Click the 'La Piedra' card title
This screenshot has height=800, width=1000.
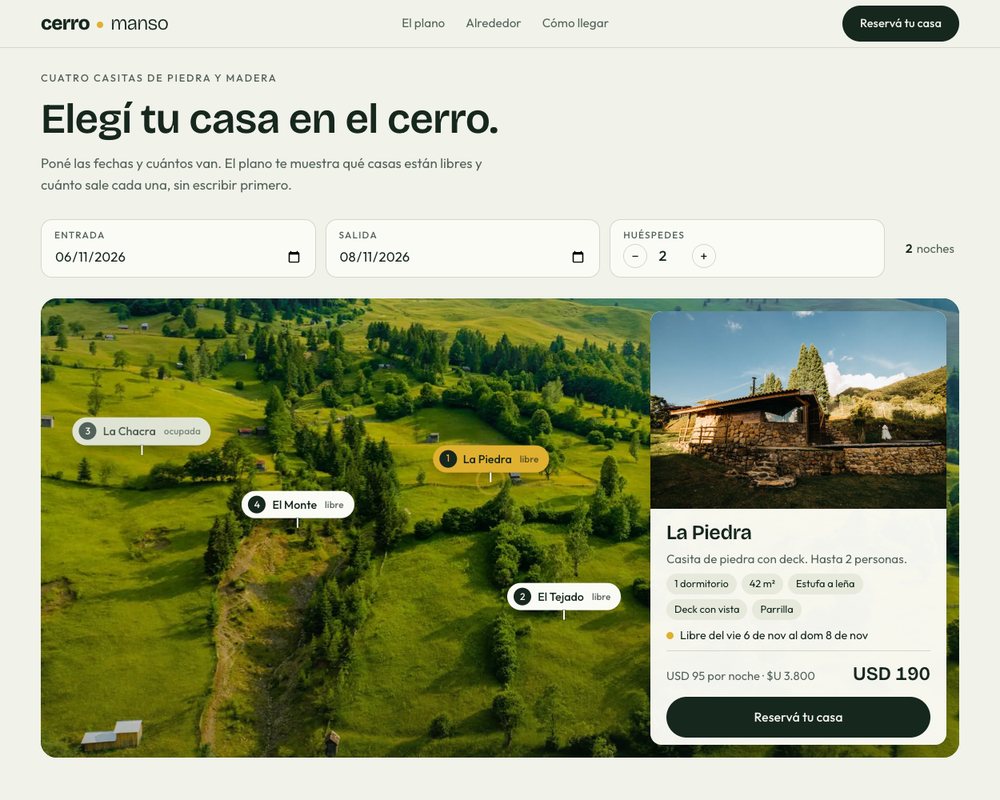tap(709, 532)
